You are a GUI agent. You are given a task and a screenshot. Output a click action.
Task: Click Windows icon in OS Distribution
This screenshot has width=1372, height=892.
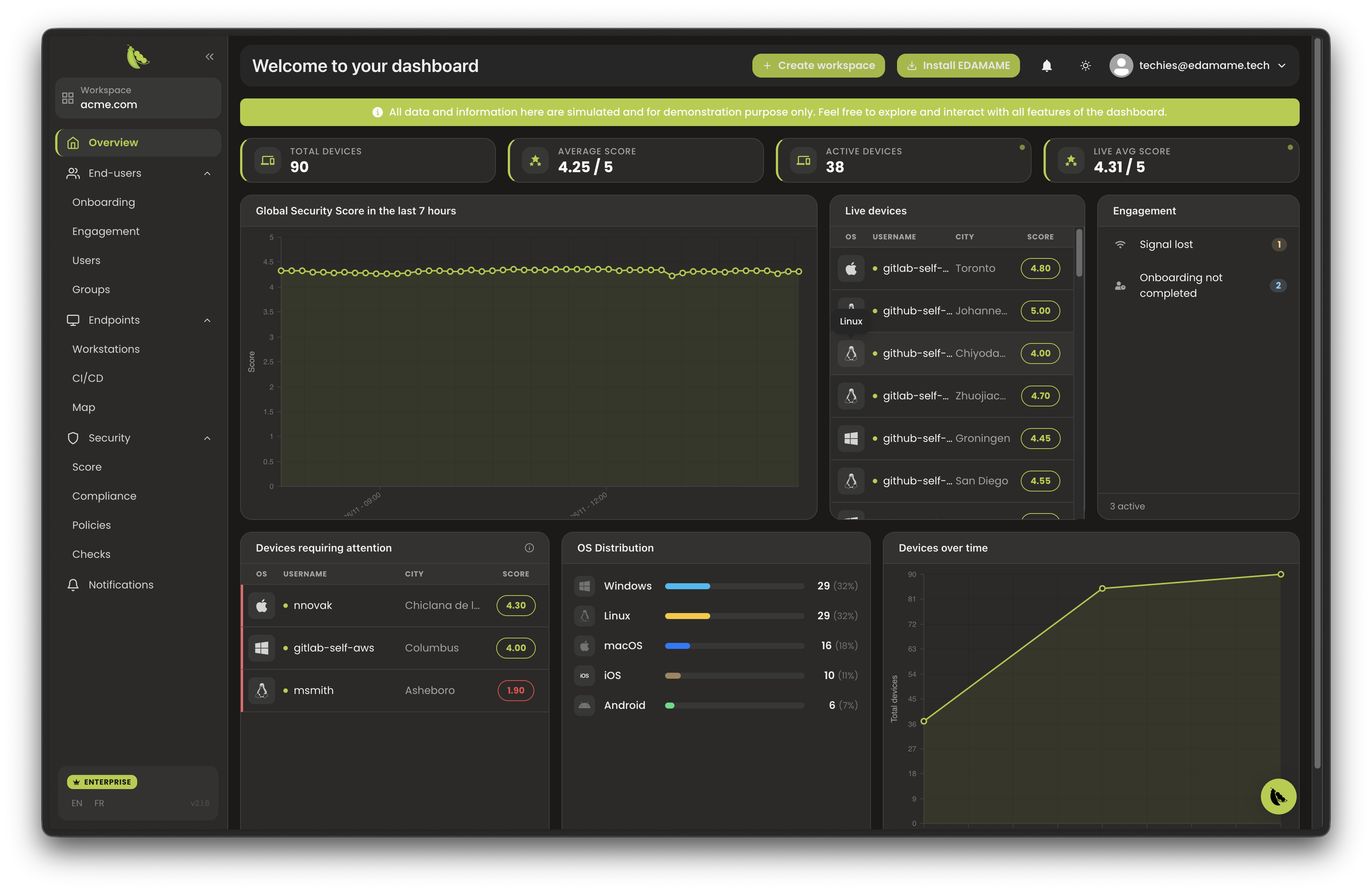pos(584,587)
